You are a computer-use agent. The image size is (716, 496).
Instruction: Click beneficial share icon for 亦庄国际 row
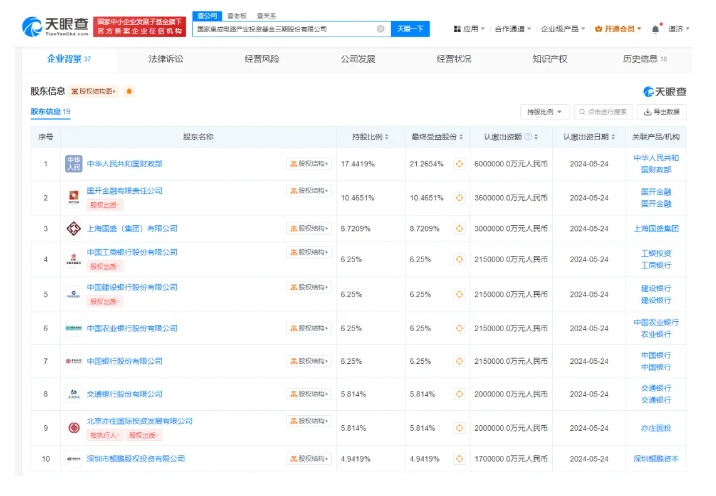pyautogui.click(x=459, y=428)
